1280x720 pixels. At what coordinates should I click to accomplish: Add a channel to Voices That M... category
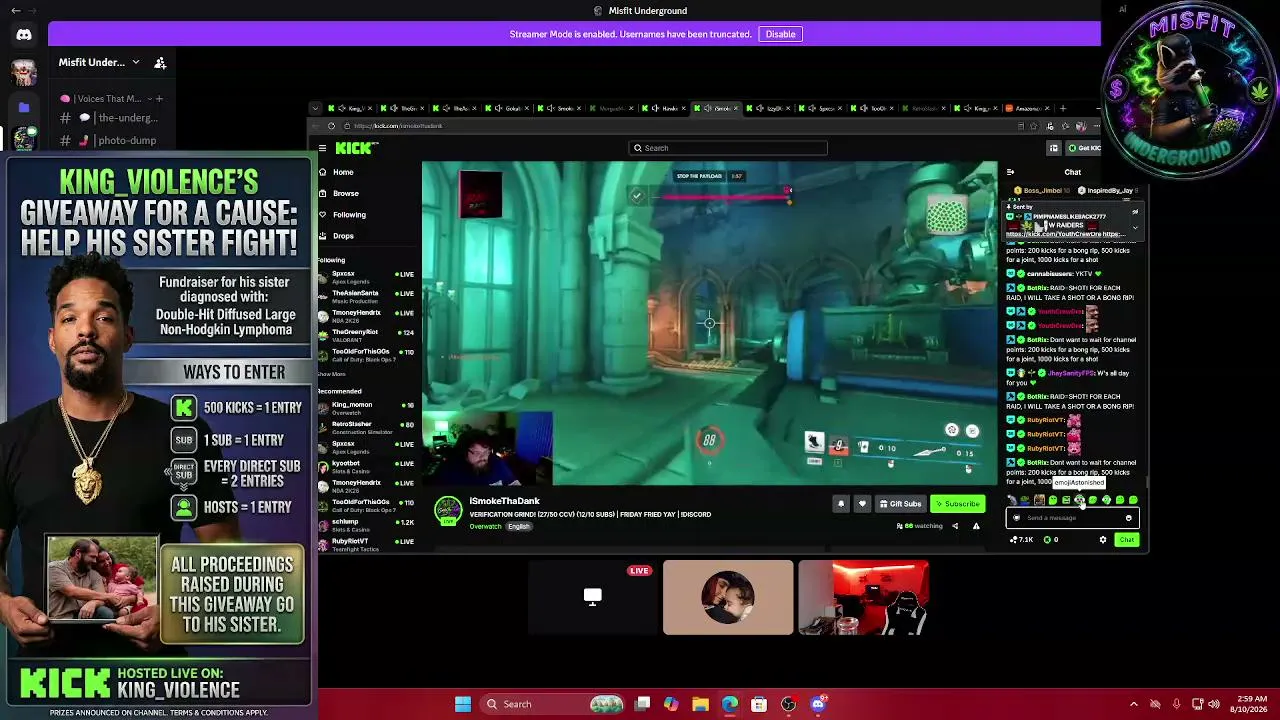pyautogui.click(x=159, y=99)
